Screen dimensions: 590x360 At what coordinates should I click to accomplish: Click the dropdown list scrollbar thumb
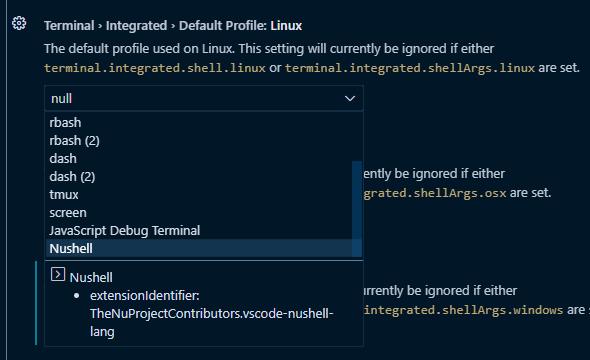click(x=357, y=209)
